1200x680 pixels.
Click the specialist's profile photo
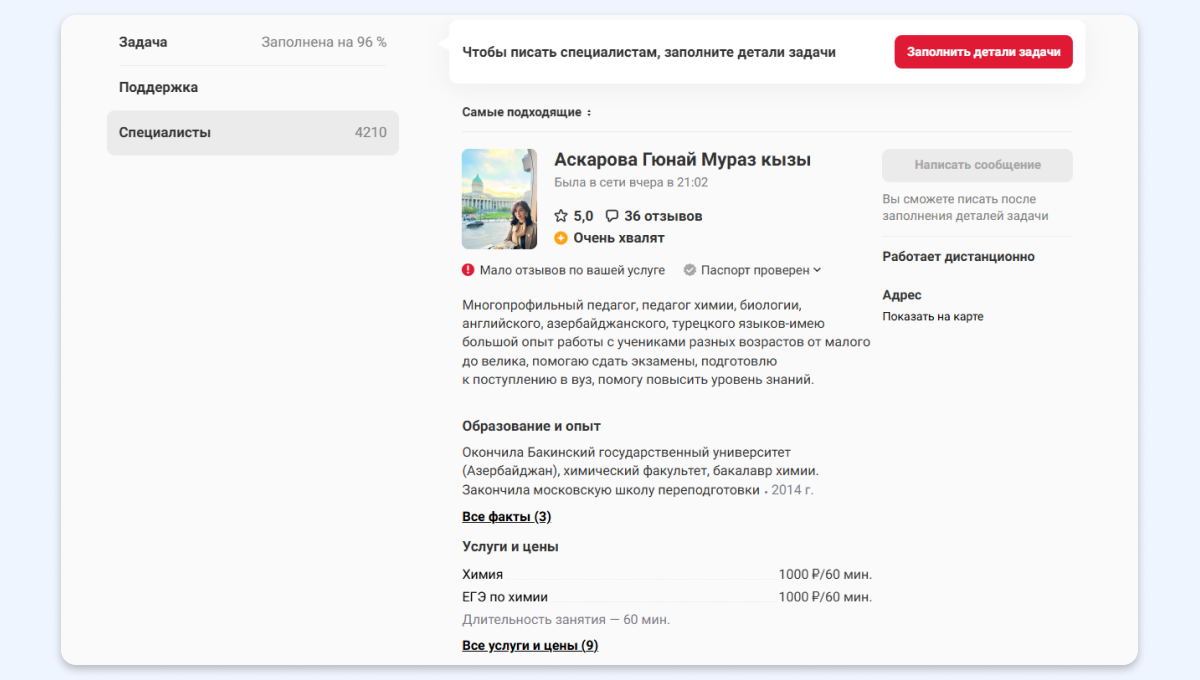tap(499, 199)
